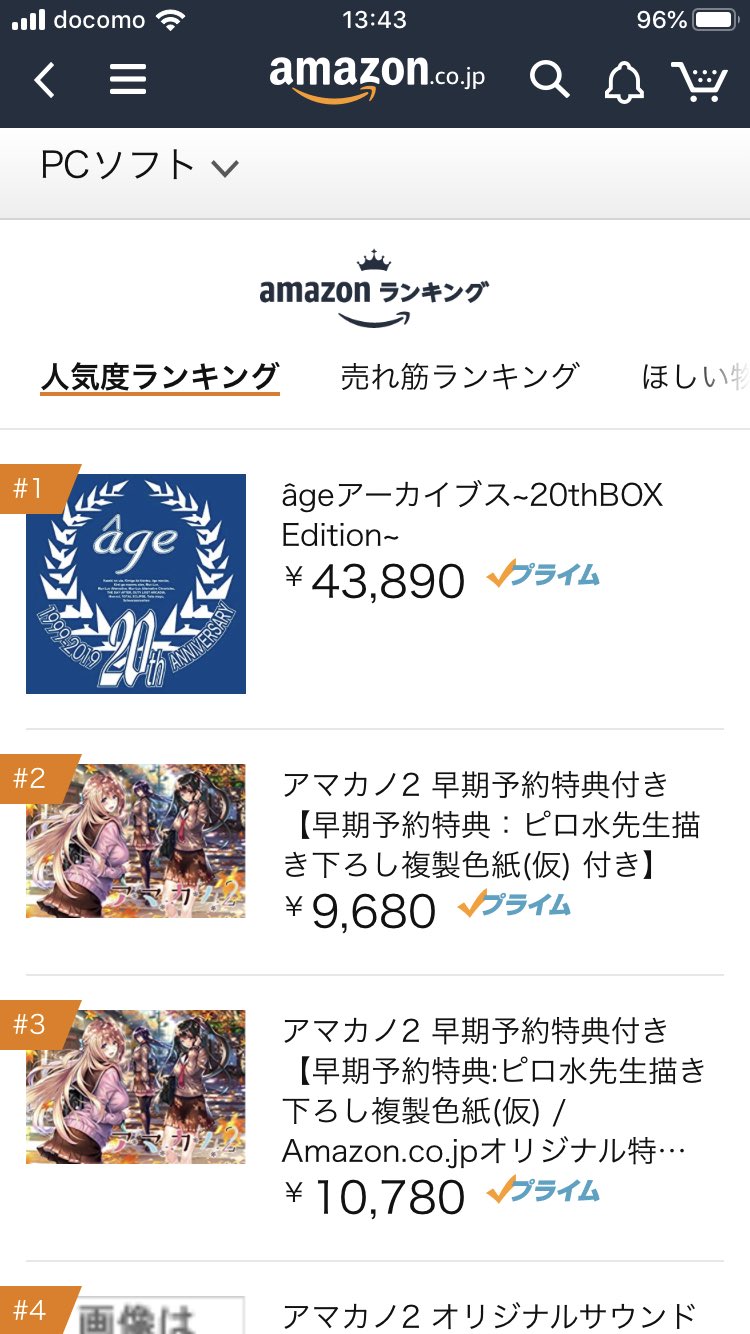Open the shopping cart
The height and width of the screenshot is (1334, 750).
click(x=699, y=80)
